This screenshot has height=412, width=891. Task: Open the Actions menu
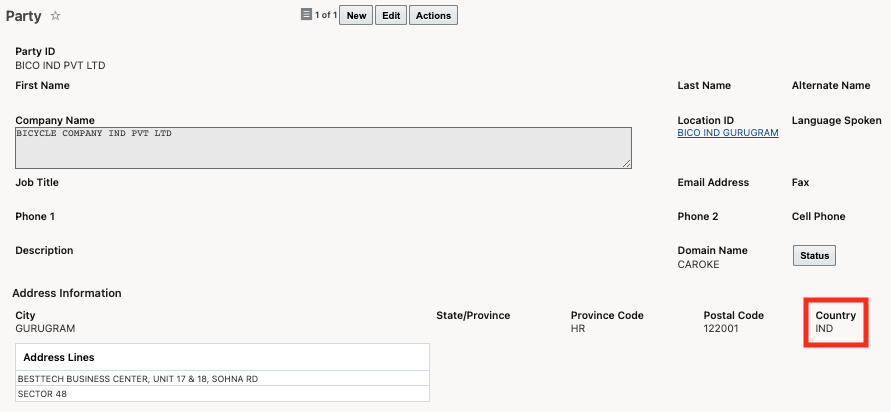[x=433, y=16]
